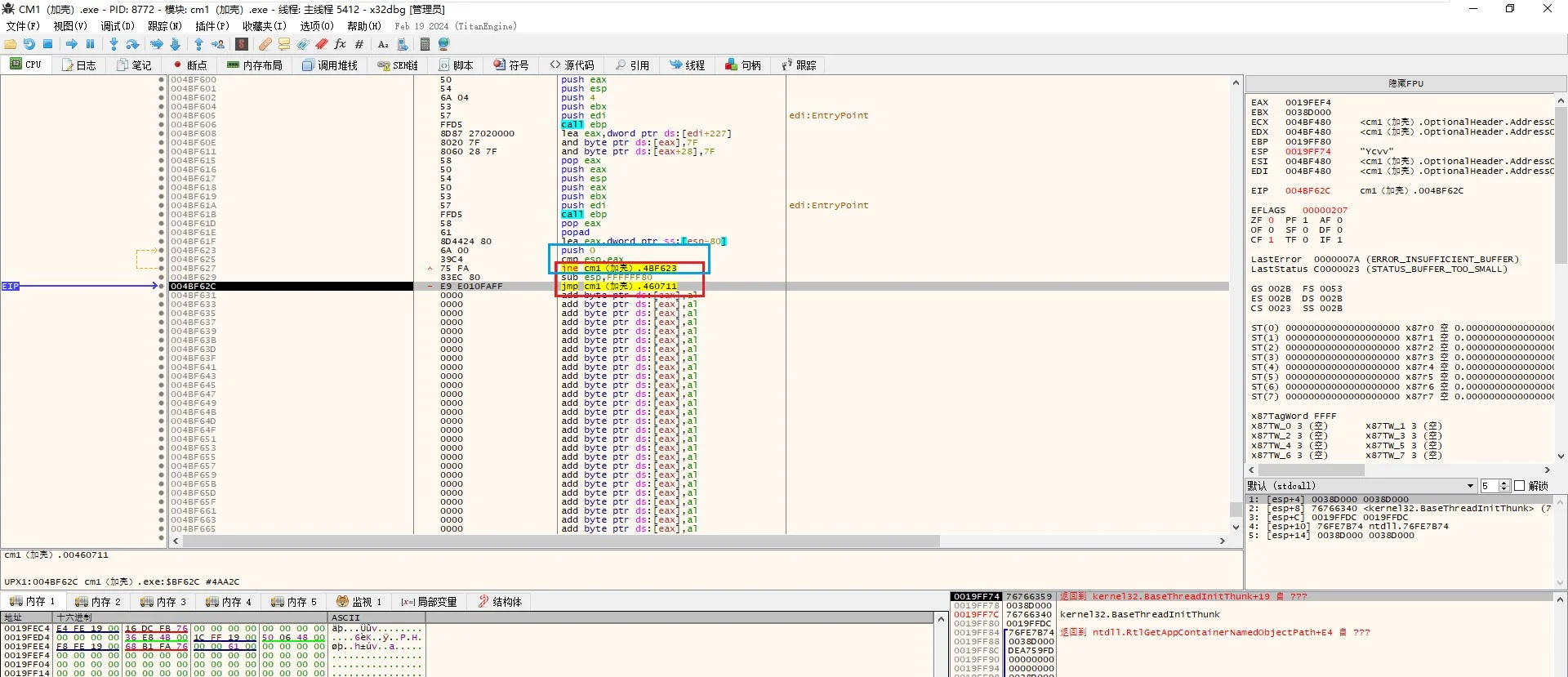
Task: Open the 监视 1 tab
Action: click(x=359, y=602)
